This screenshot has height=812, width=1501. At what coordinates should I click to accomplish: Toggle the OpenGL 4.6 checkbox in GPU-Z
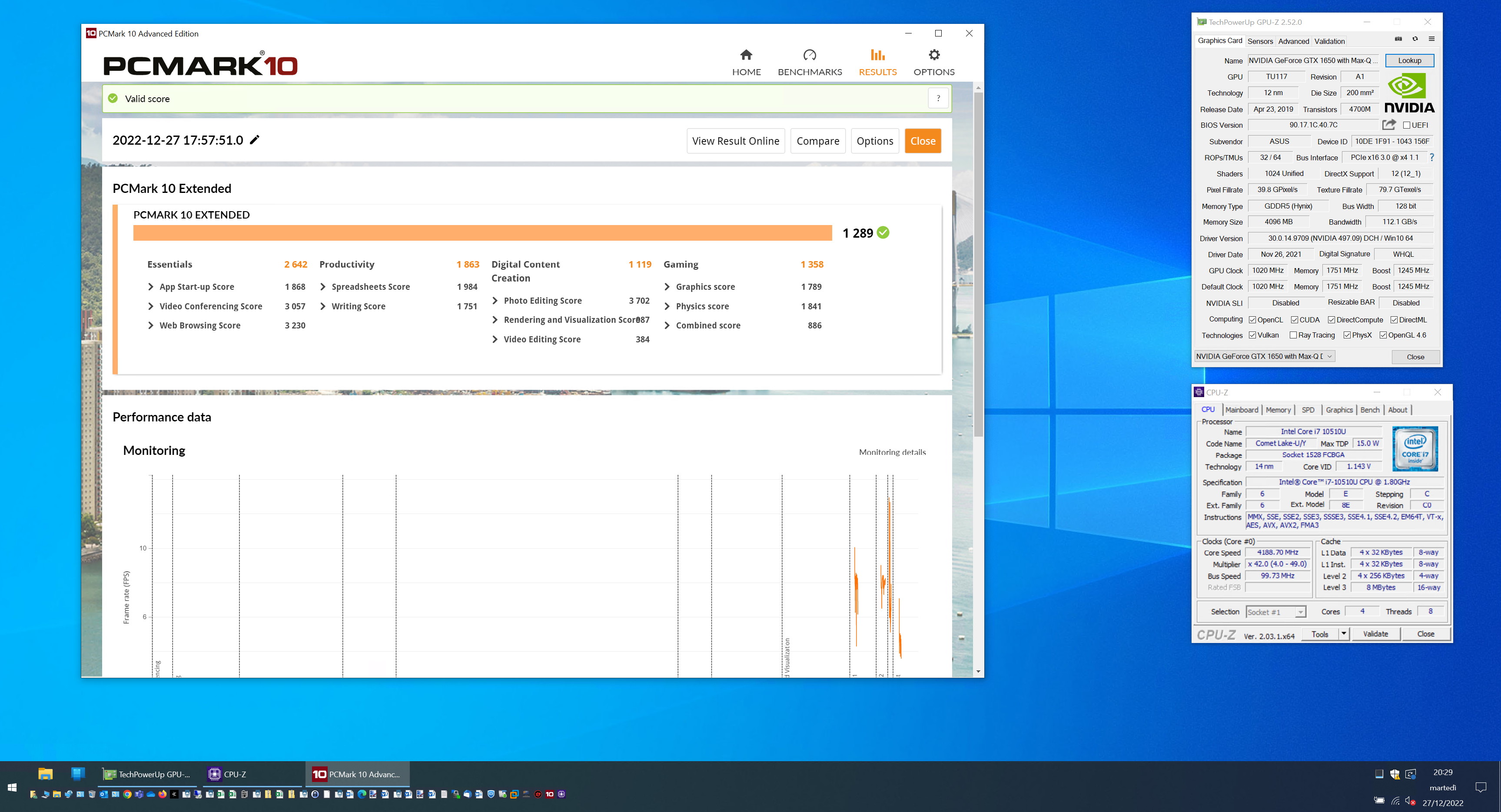pos(1383,335)
